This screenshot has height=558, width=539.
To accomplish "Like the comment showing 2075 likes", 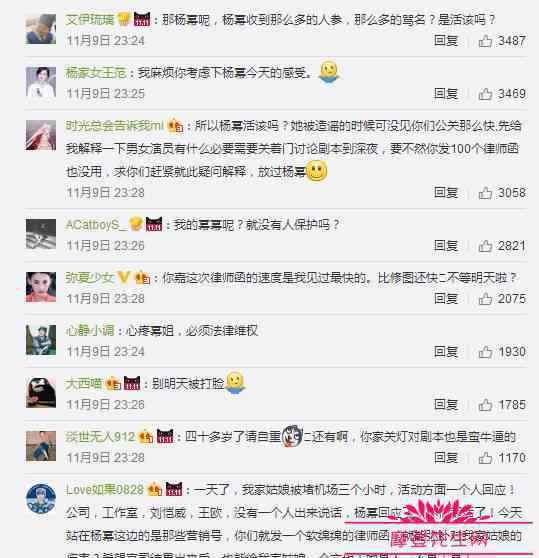I will click(x=485, y=299).
